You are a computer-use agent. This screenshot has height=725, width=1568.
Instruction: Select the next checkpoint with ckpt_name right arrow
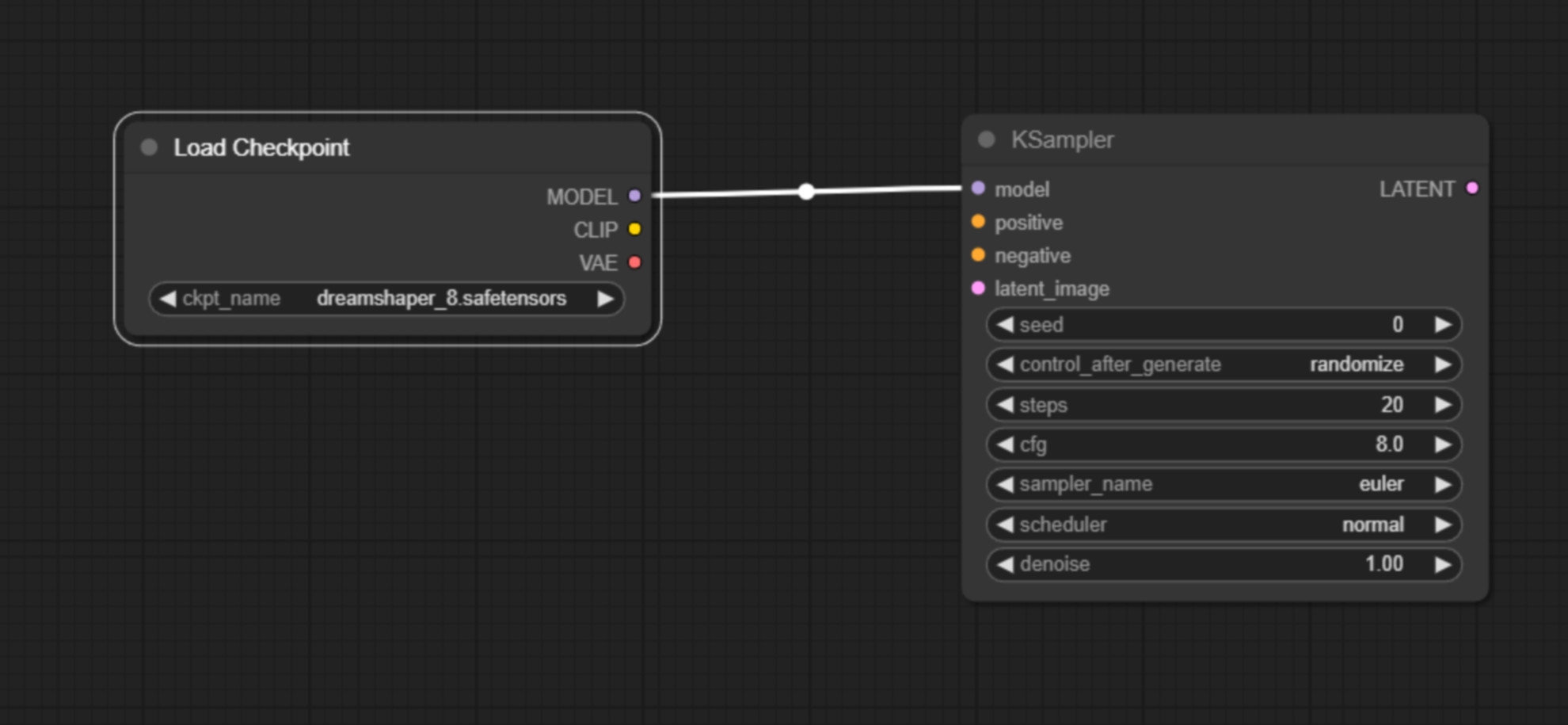(605, 299)
